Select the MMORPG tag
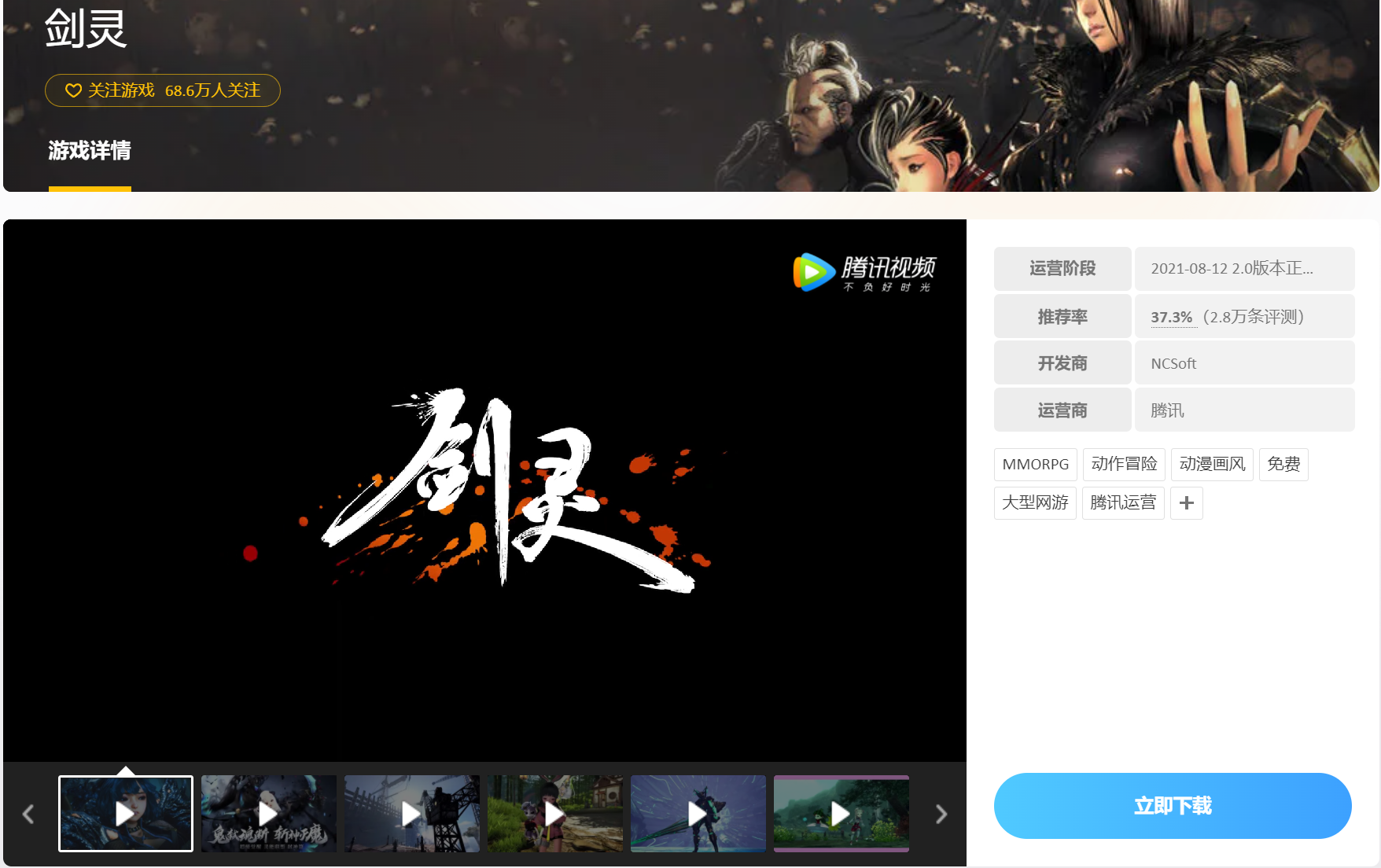Viewport: 1381px width, 868px height. 1036,465
